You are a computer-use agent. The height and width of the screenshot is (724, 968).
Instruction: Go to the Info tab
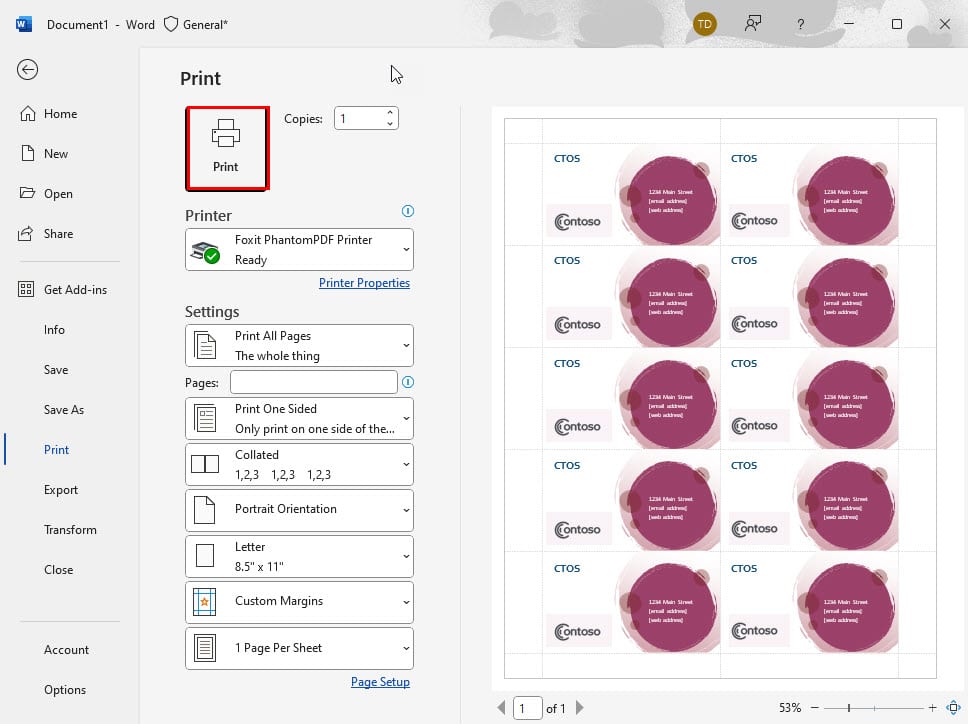(x=54, y=330)
